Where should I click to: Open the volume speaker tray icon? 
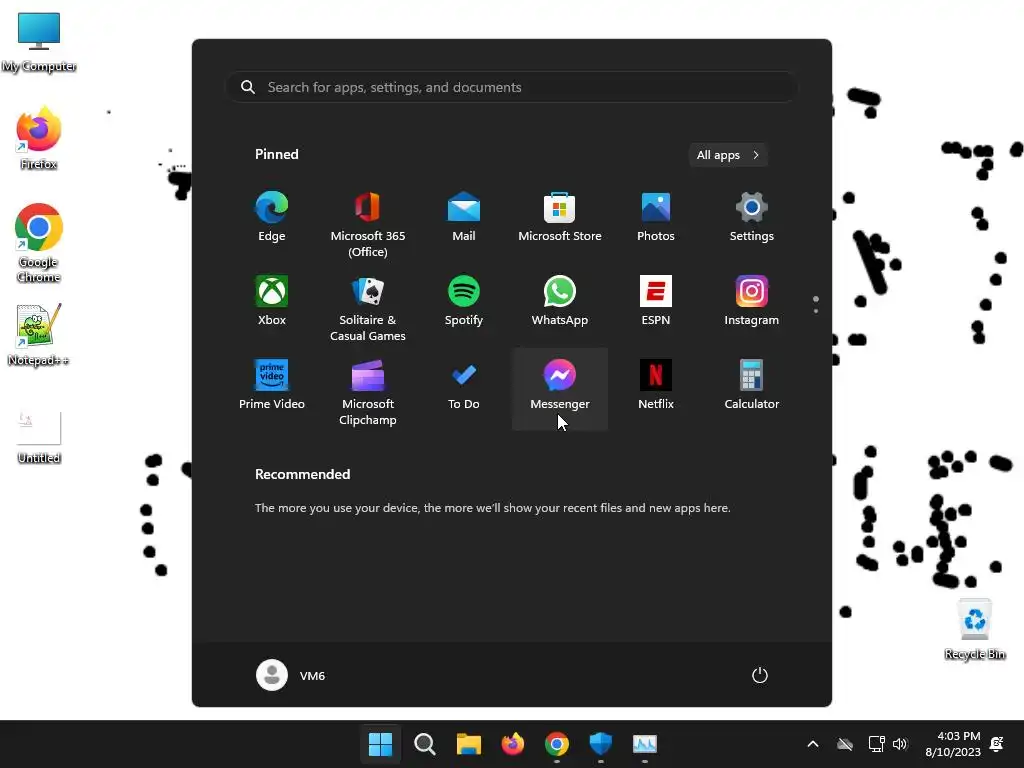(900, 744)
